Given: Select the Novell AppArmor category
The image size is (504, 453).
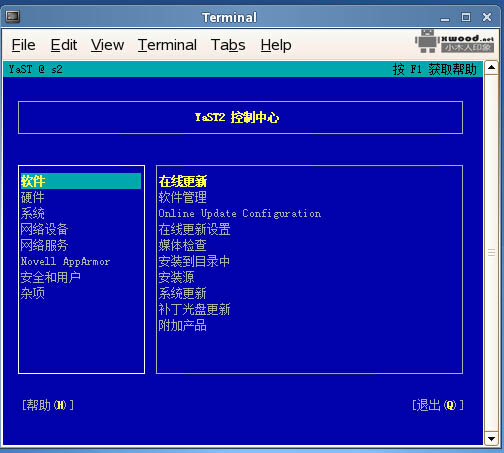Looking at the screenshot, I should coord(65,262).
